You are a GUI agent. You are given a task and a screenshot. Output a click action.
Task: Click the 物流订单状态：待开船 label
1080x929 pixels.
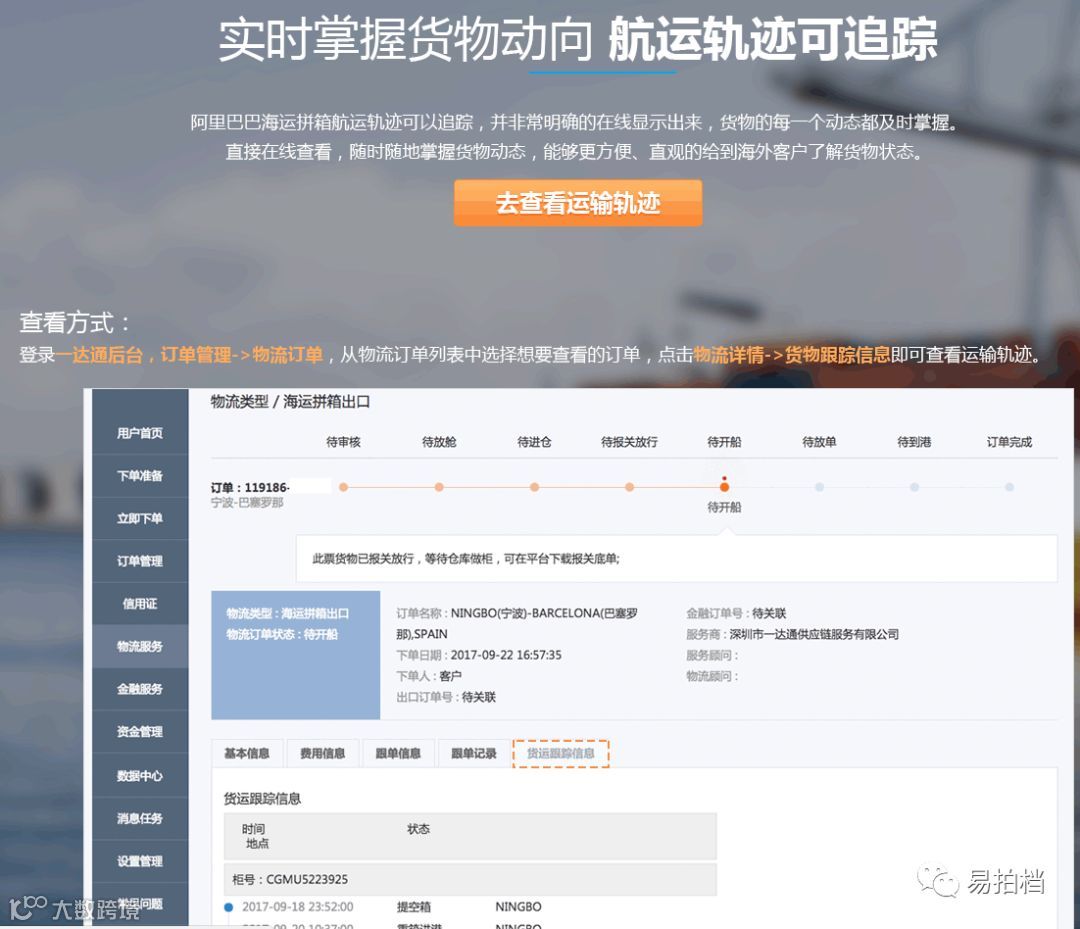tap(282, 634)
